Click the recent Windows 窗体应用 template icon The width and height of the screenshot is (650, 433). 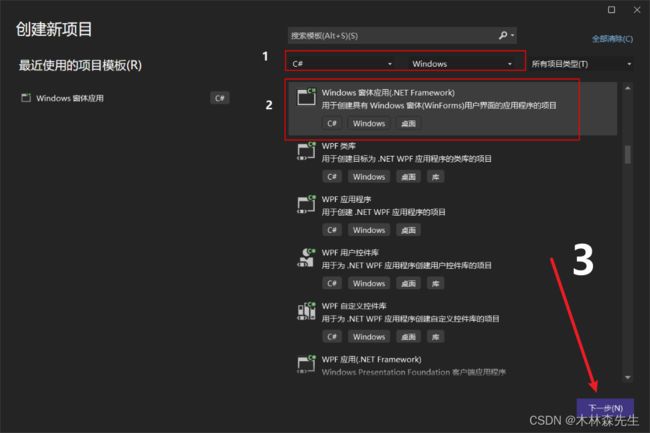coord(26,98)
